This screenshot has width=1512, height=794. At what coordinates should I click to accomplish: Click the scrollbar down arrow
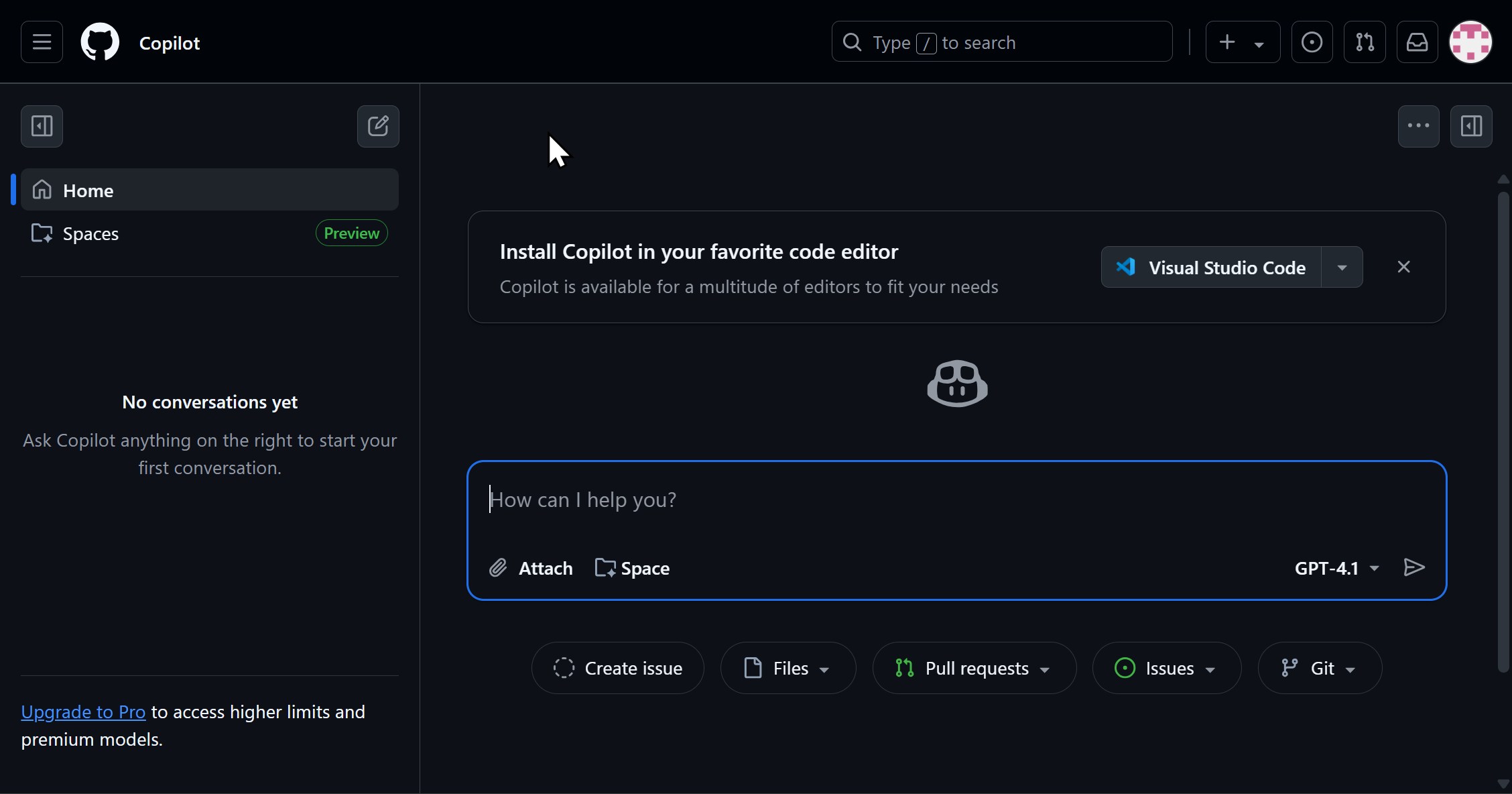click(1503, 783)
